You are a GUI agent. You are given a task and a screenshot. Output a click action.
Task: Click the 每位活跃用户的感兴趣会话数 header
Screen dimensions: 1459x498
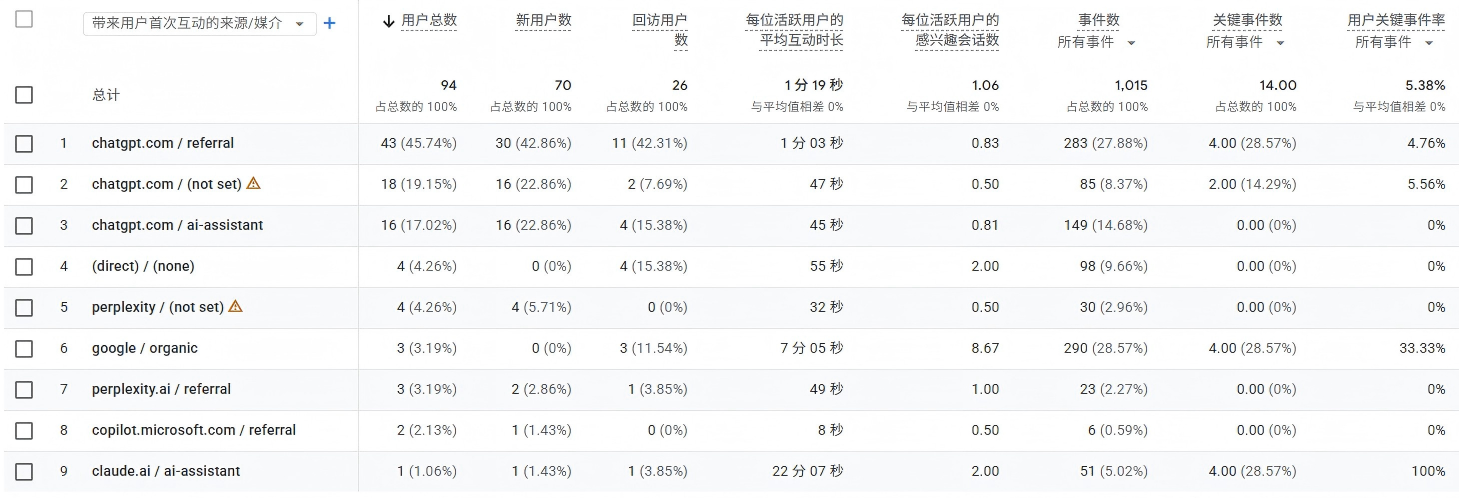point(950,30)
